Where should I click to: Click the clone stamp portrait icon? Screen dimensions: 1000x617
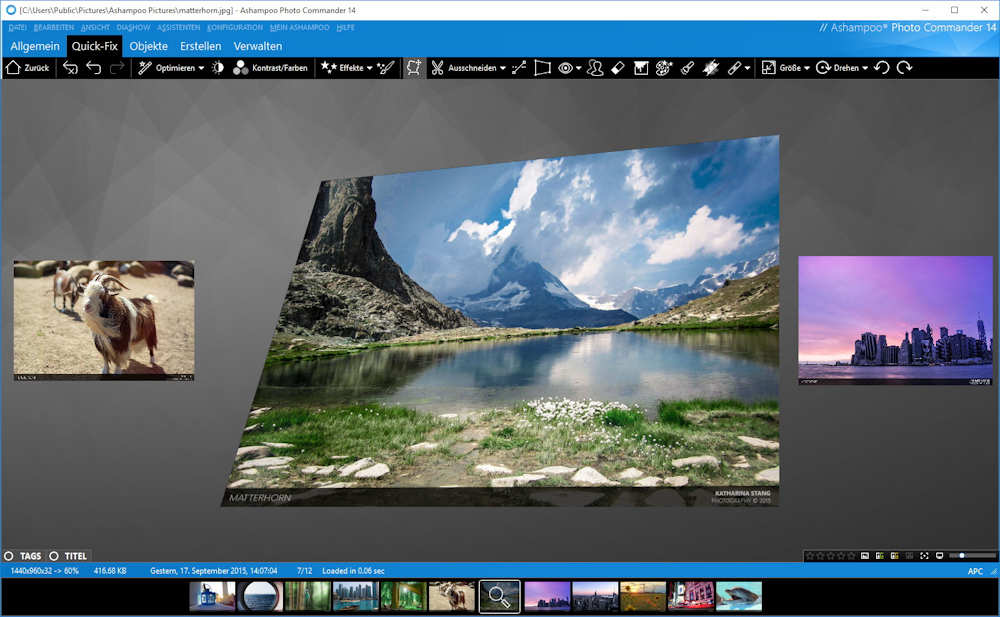coord(595,68)
